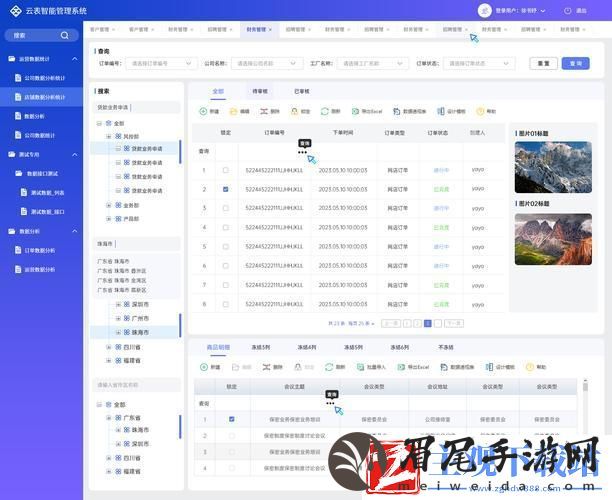The image size is (612, 500).
Task: Tick the checkbox in order row 8
Action: tap(226, 304)
